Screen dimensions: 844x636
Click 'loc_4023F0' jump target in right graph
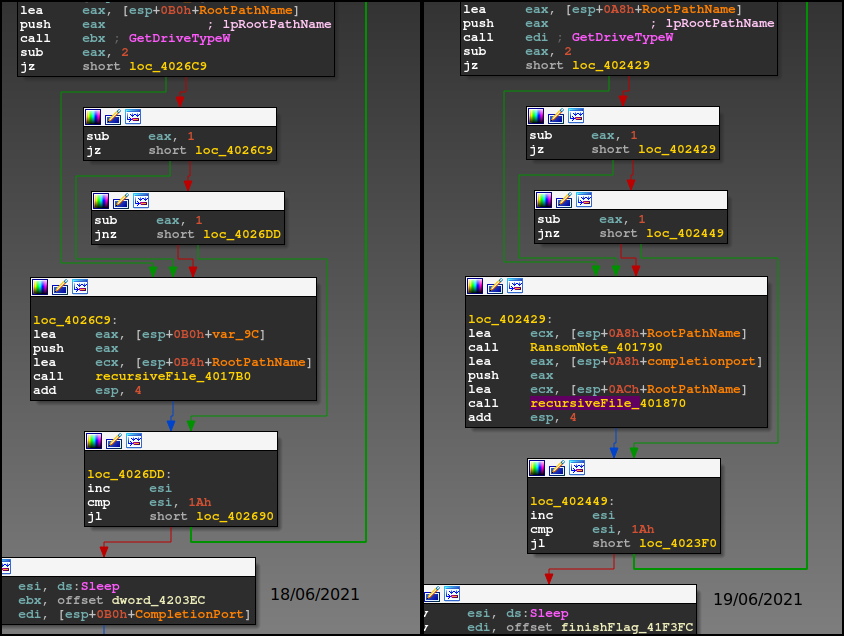tap(677, 544)
